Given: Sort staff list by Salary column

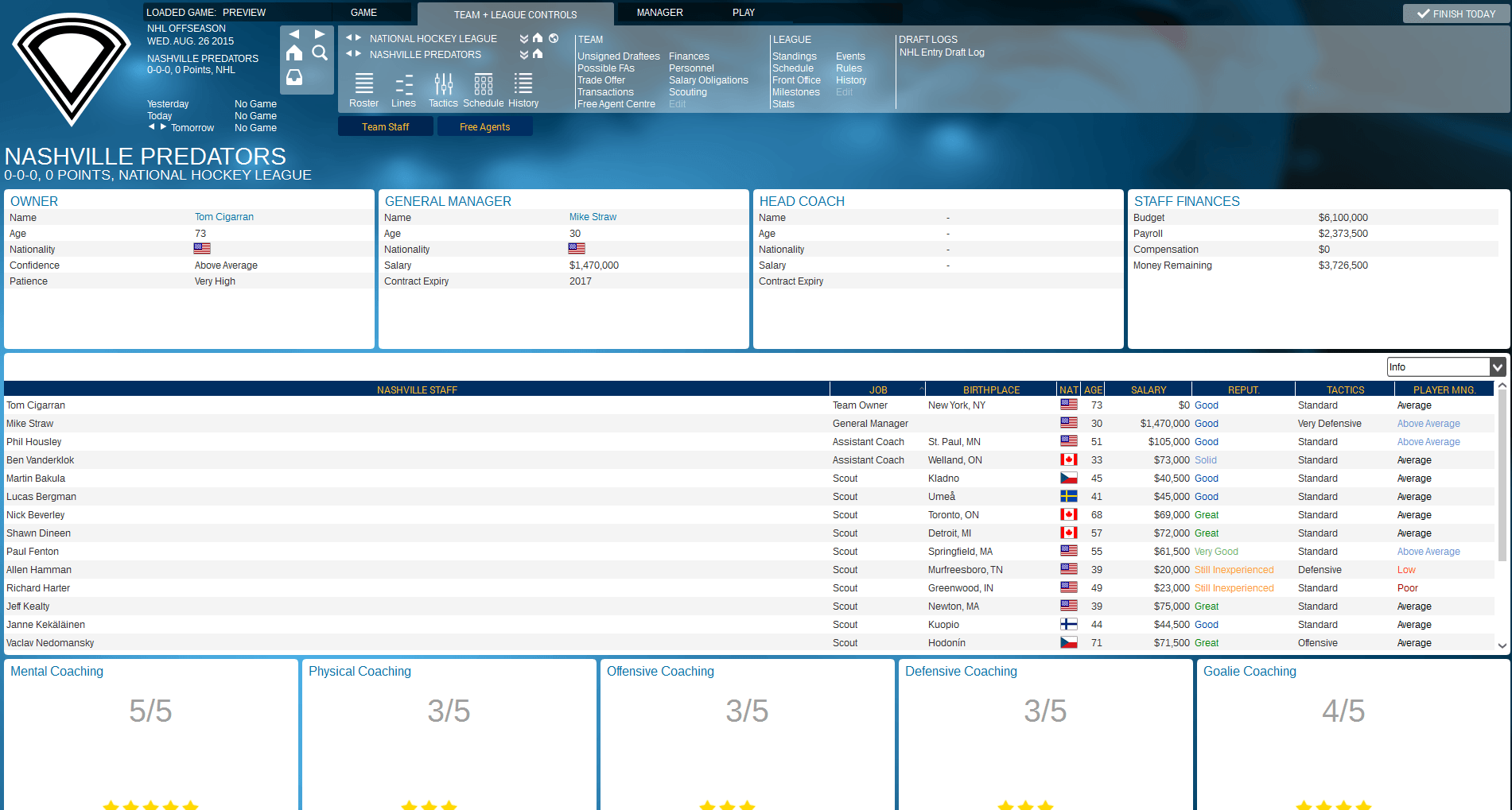Looking at the screenshot, I should point(1148,389).
